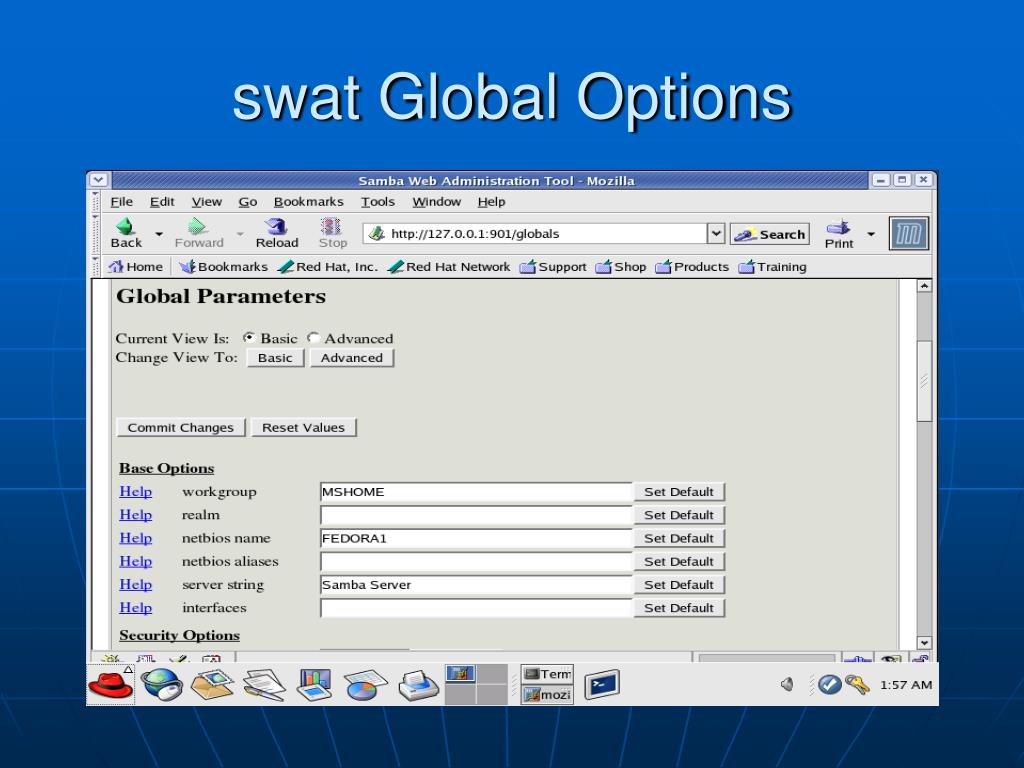1024x768 pixels.
Task: Open the Bookmarks menu
Action: coord(308,202)
